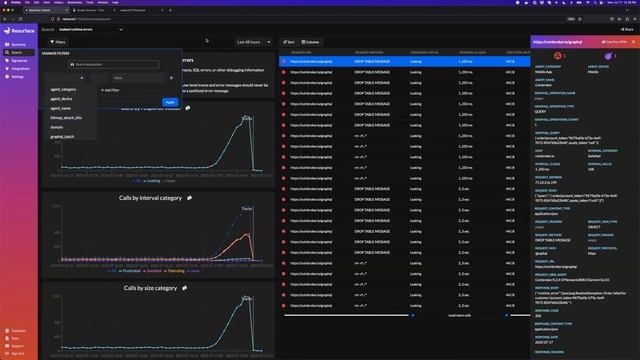Sort by the INTERVAL CLIQUE column header
This screenshot has width=640, height=360.
coord(472,53)
